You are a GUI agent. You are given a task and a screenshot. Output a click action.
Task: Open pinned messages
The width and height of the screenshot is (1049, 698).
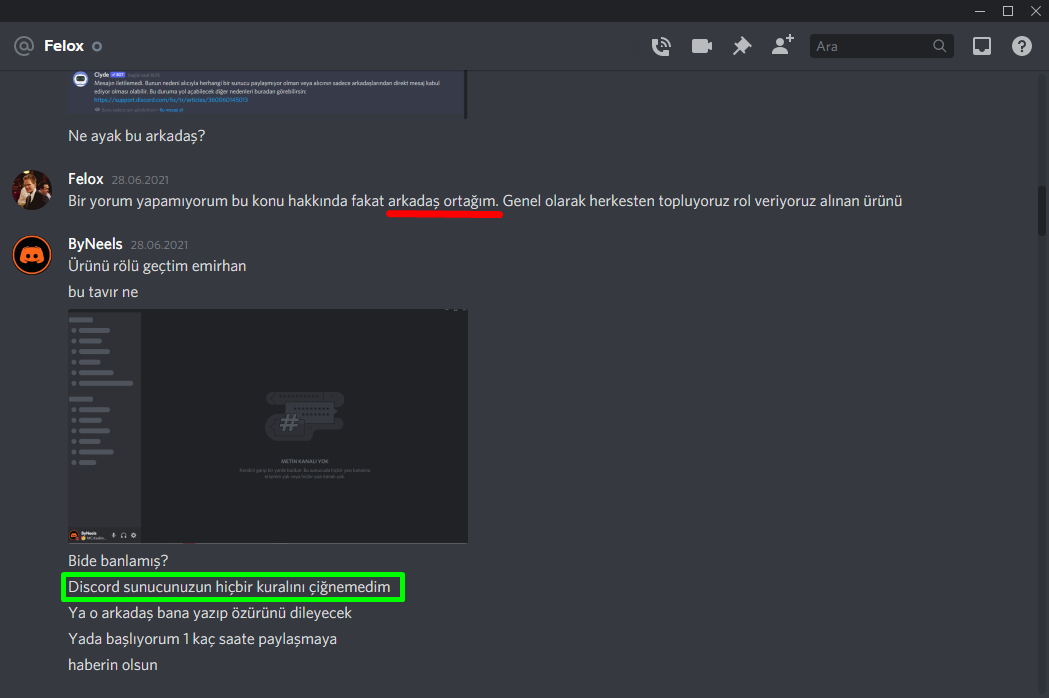pos(742,46)
